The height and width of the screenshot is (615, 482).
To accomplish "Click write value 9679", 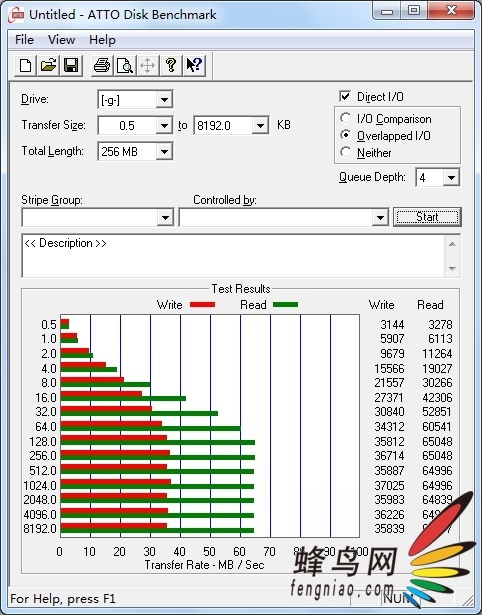I will [x=392, y=353].
